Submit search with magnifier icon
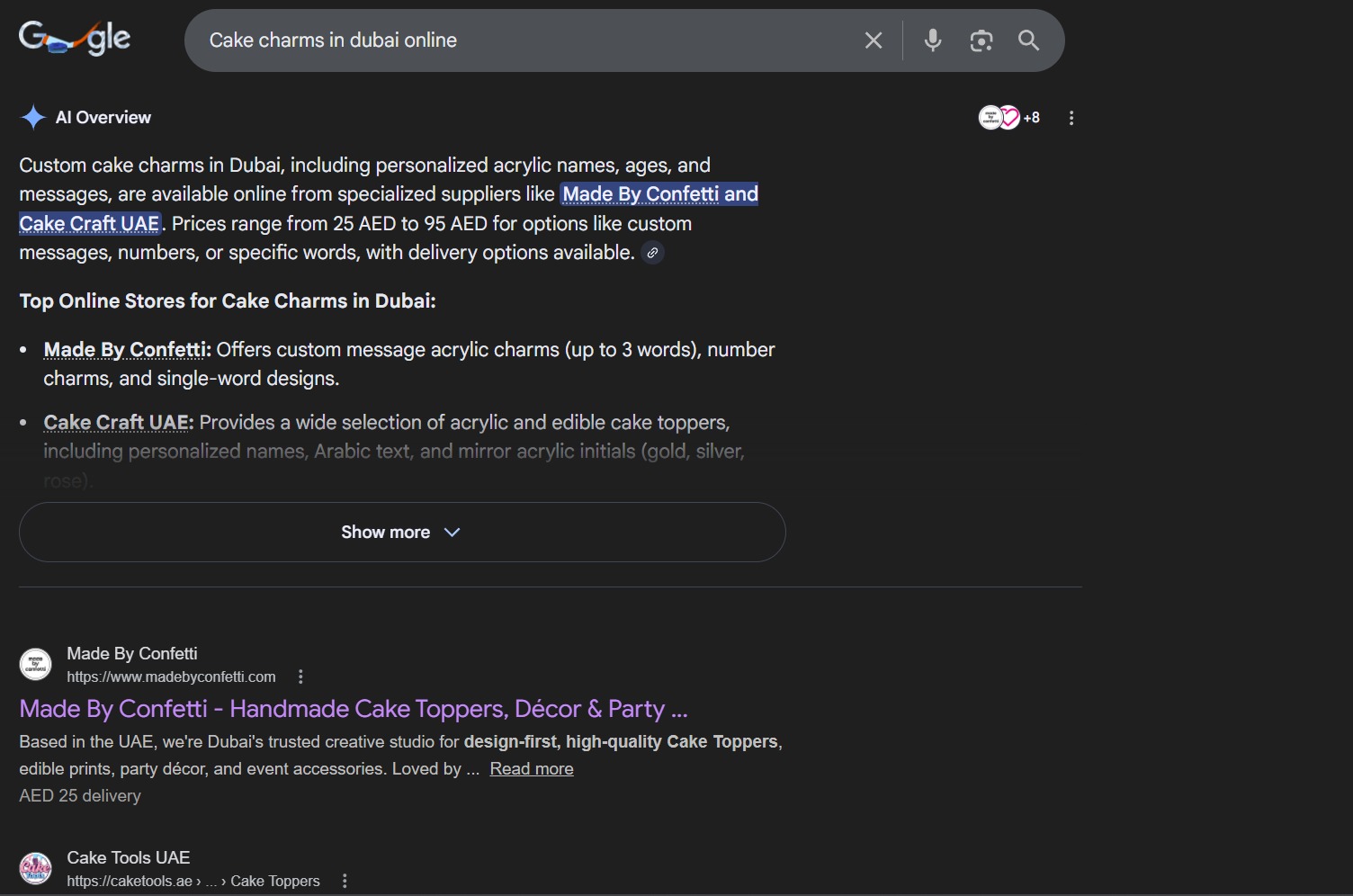The height and width of the screenshot is (896, 1353). 1028,40
